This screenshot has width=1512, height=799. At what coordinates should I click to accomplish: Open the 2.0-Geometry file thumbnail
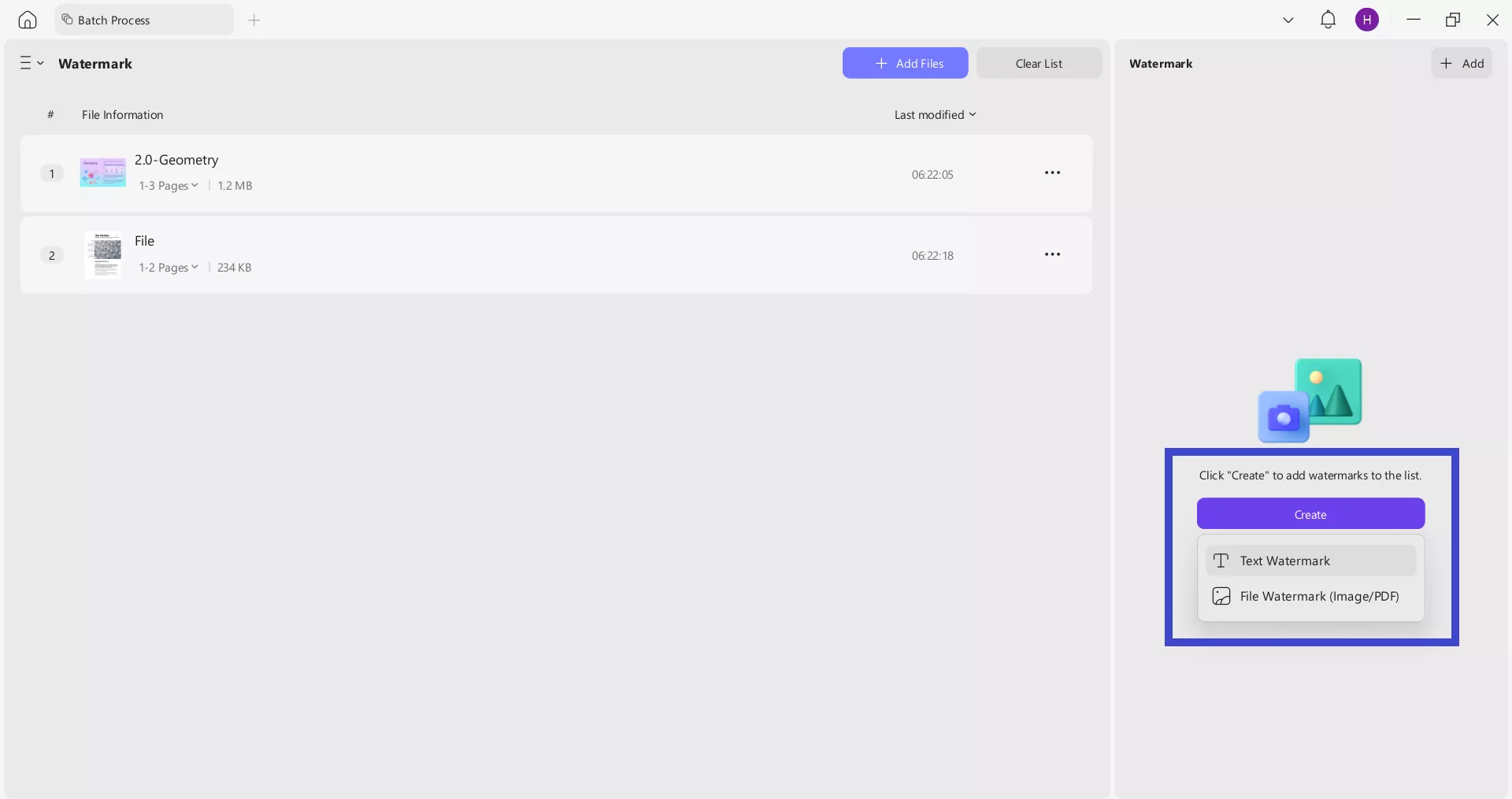pyautogui.click(x=103, y=172)
